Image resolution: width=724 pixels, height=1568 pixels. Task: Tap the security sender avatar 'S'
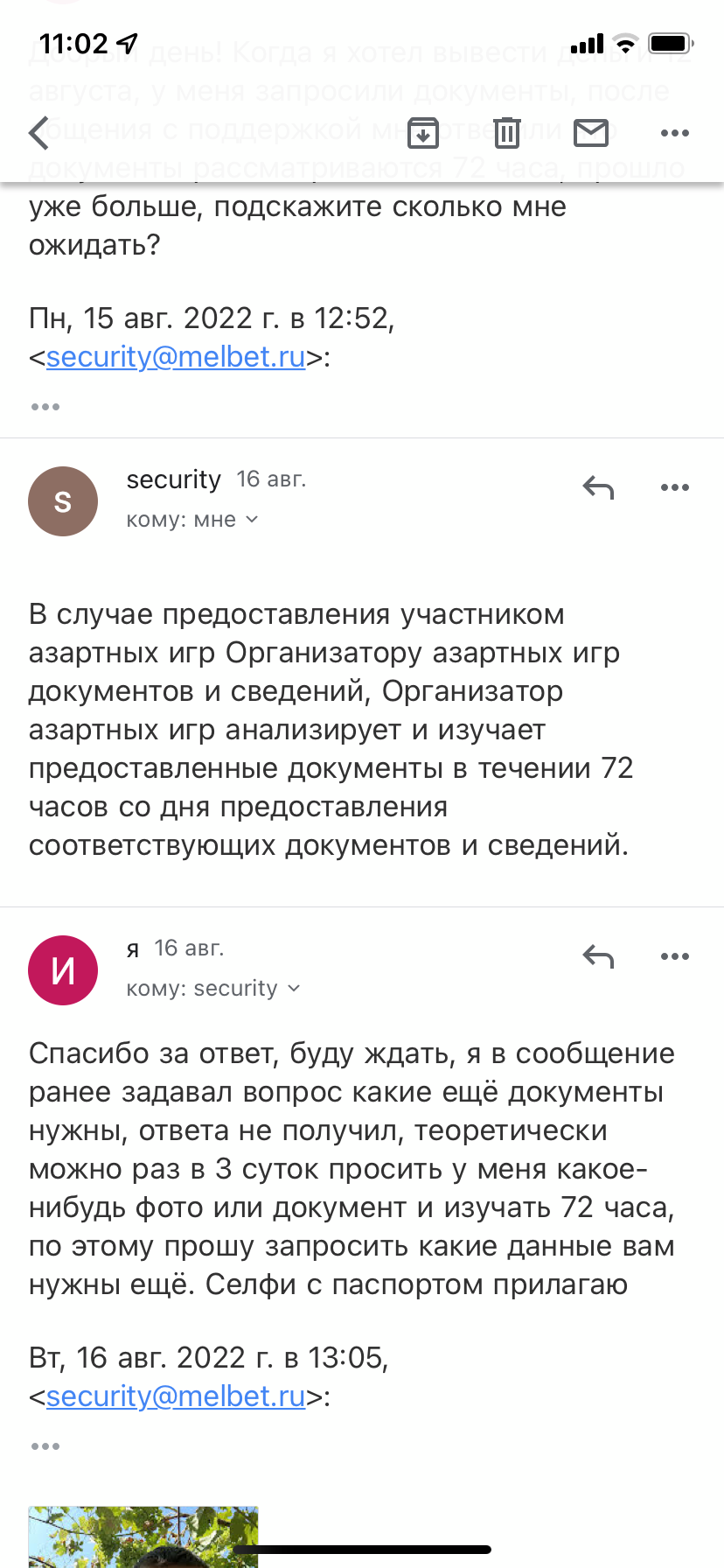tap(63, 501)
